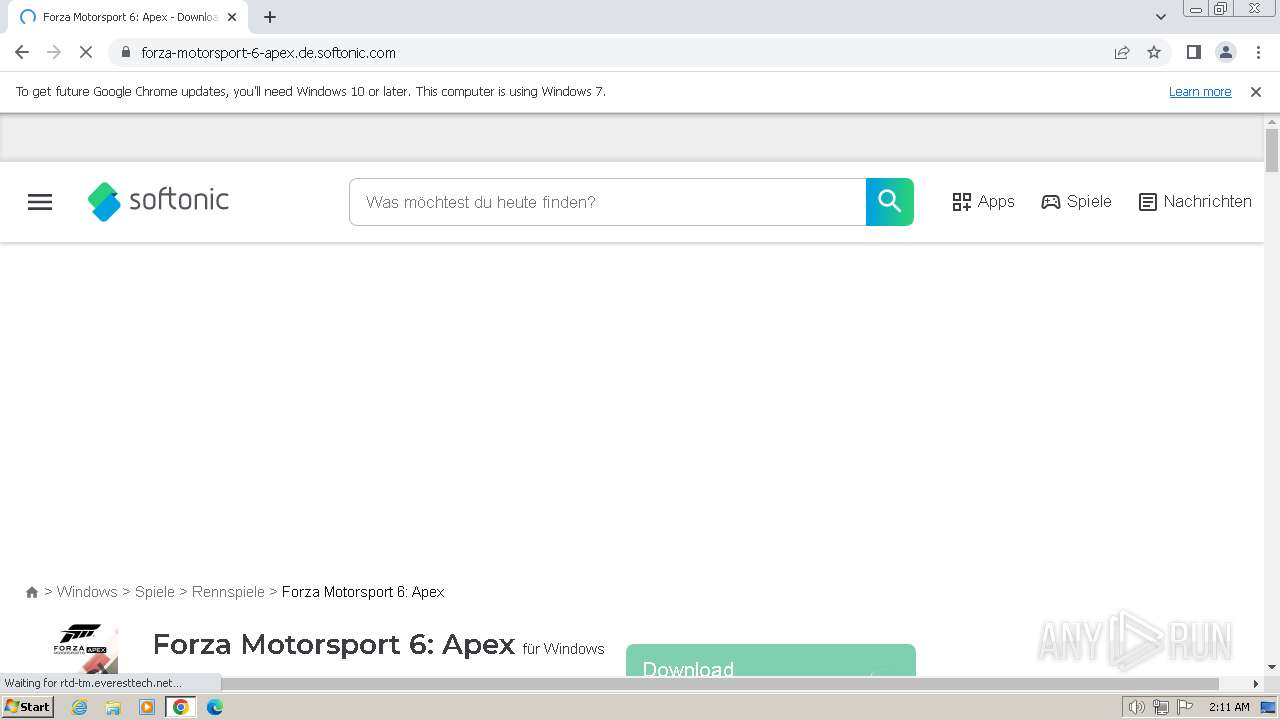Screen dimensions: 1280x720
Task: Click the vertical scrollbar down arrow
Action: point(1272,667)
